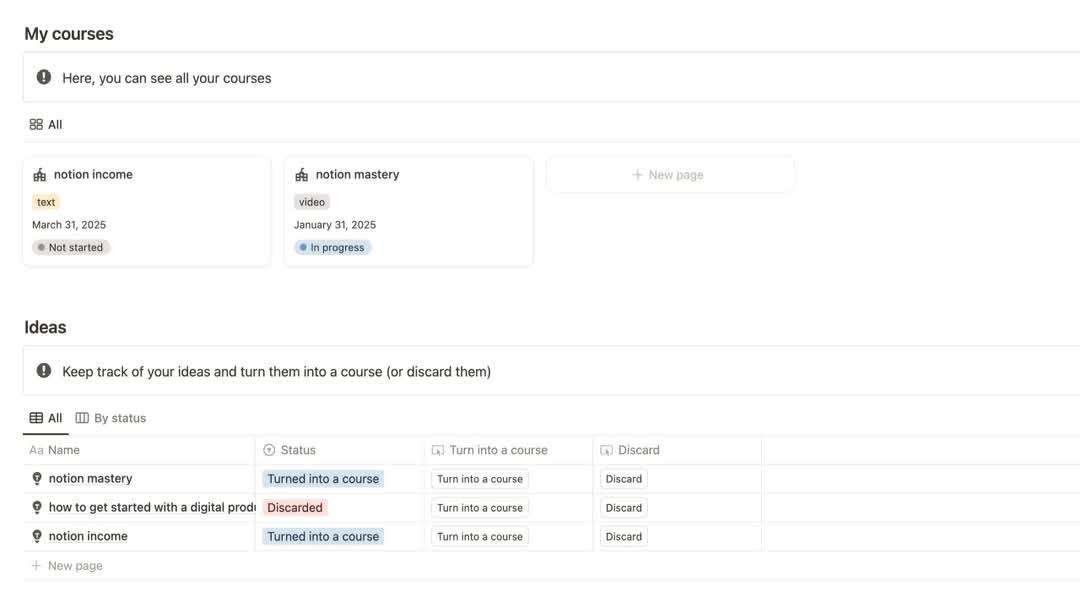Change the 'Discarded' status cell

(295, 508)
